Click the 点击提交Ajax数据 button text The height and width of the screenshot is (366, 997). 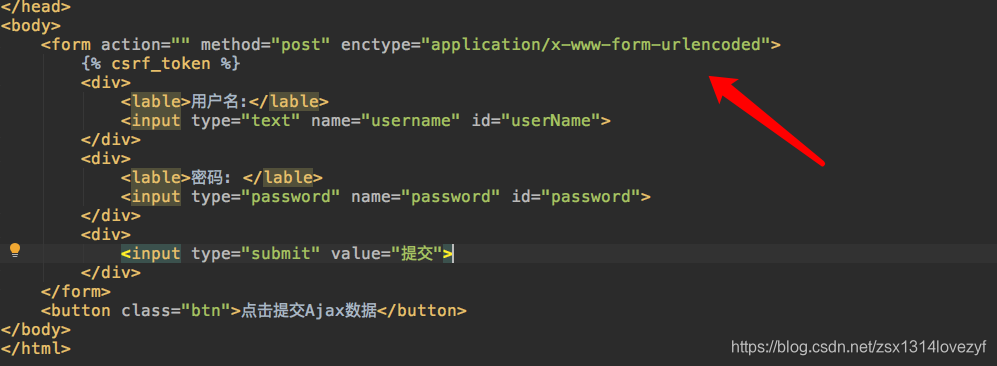click(x=309, y=311)
